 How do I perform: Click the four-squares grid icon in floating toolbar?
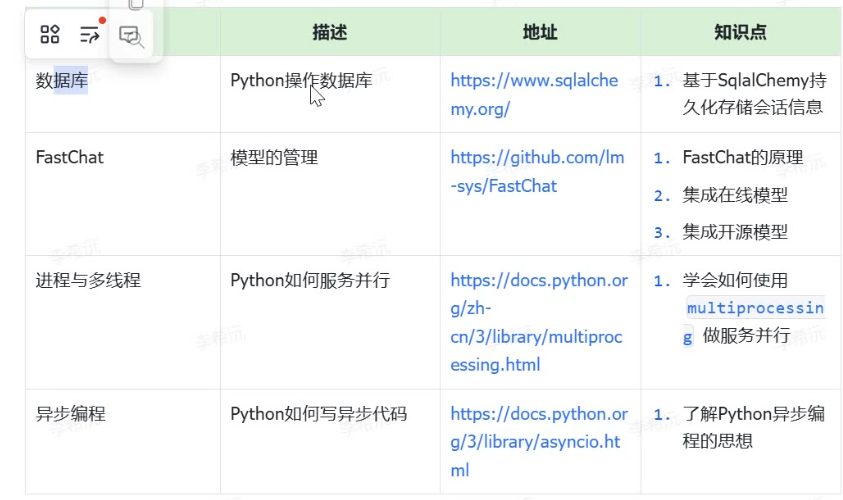click(50, 35)
